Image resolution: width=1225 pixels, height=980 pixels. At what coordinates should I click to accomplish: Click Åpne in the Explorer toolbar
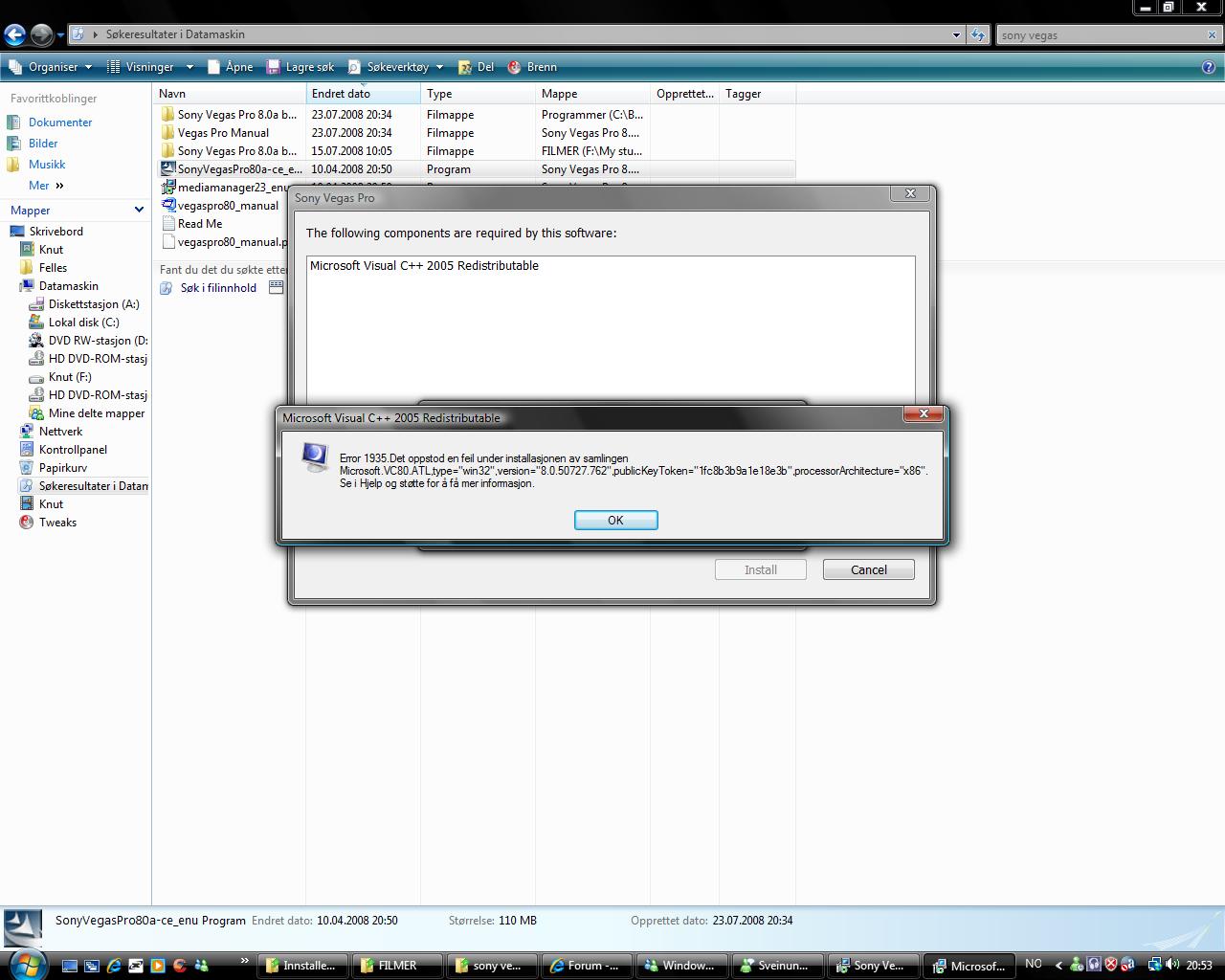231,67
